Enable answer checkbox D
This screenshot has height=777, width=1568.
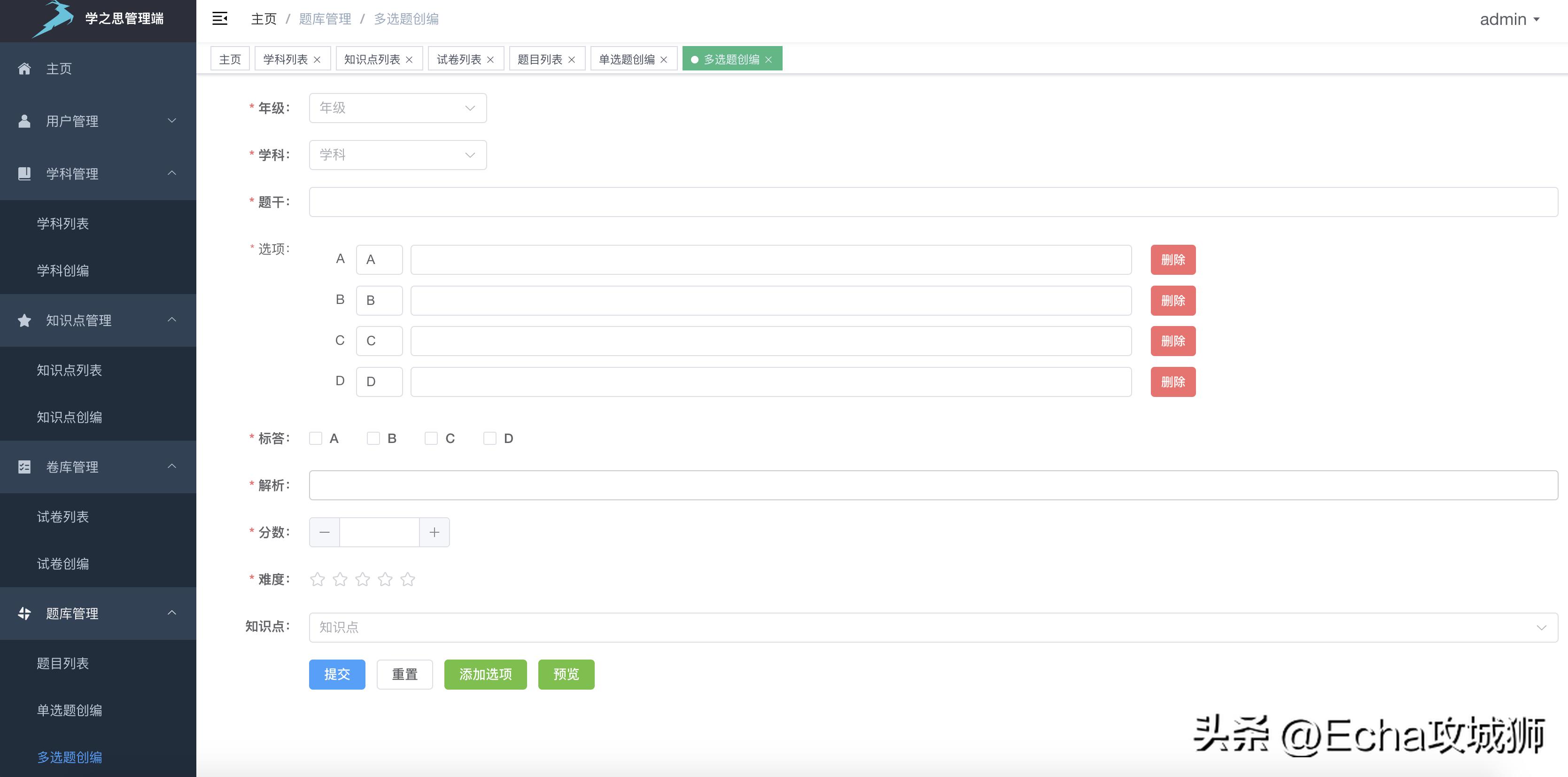pos(489,438)
